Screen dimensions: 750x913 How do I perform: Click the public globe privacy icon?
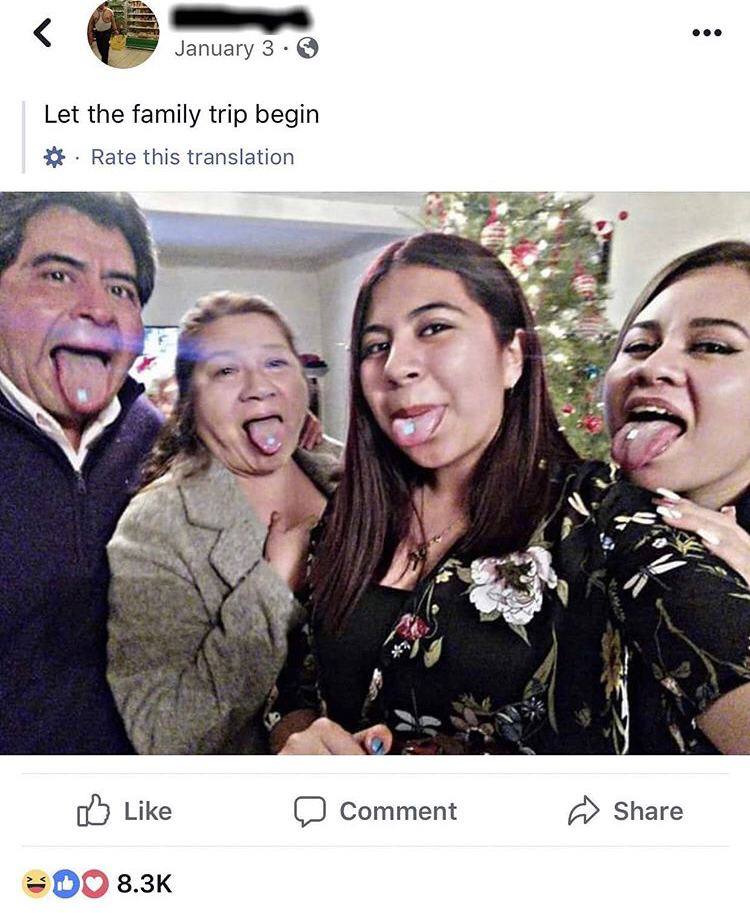point(307,48)
